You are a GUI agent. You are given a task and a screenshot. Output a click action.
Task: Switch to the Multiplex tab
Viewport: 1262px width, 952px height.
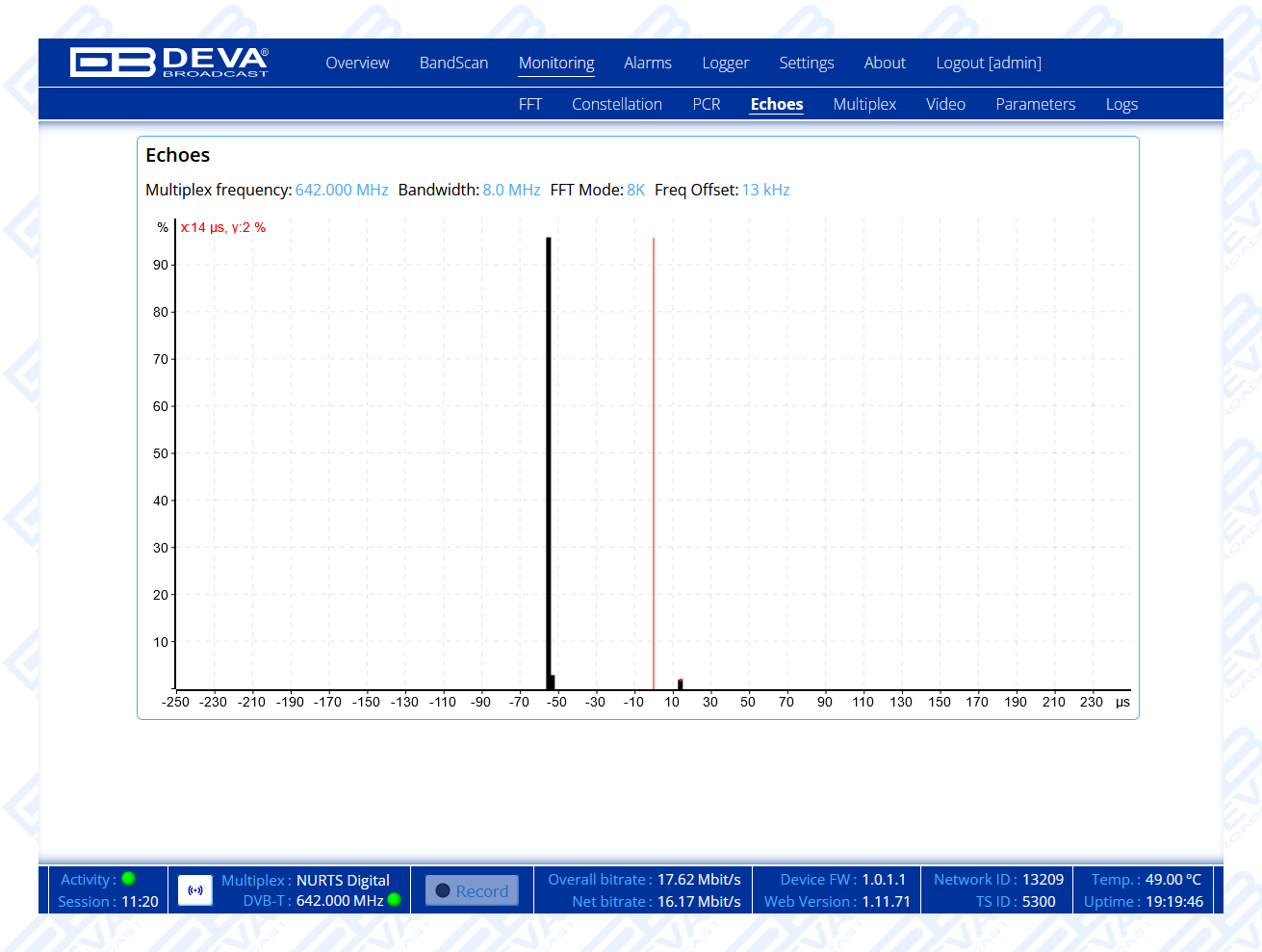coord(864,104)
